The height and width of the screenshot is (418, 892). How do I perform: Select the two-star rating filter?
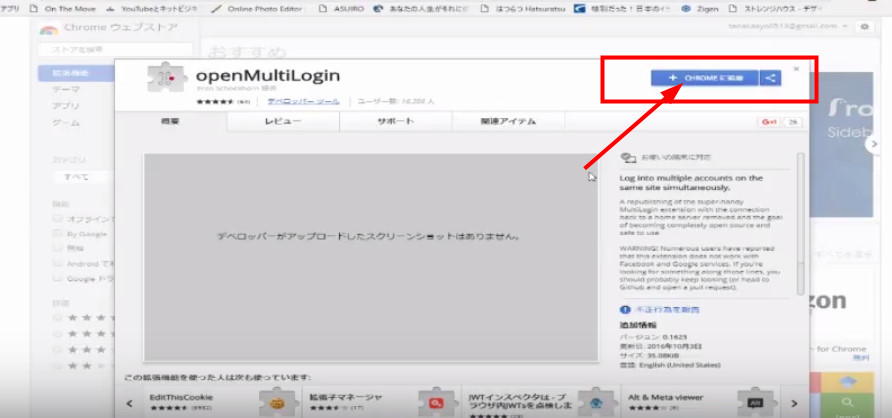click(57, 365)
